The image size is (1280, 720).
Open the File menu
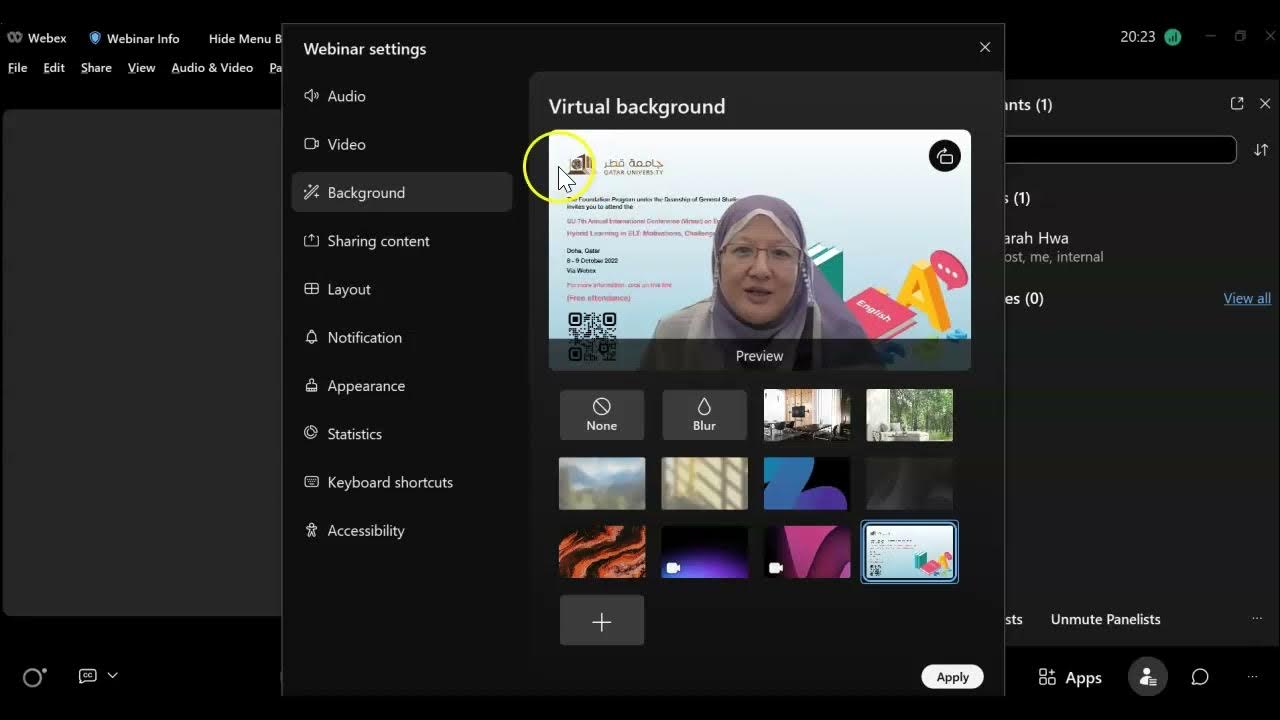pyautogui.click(x=18, y=68)
